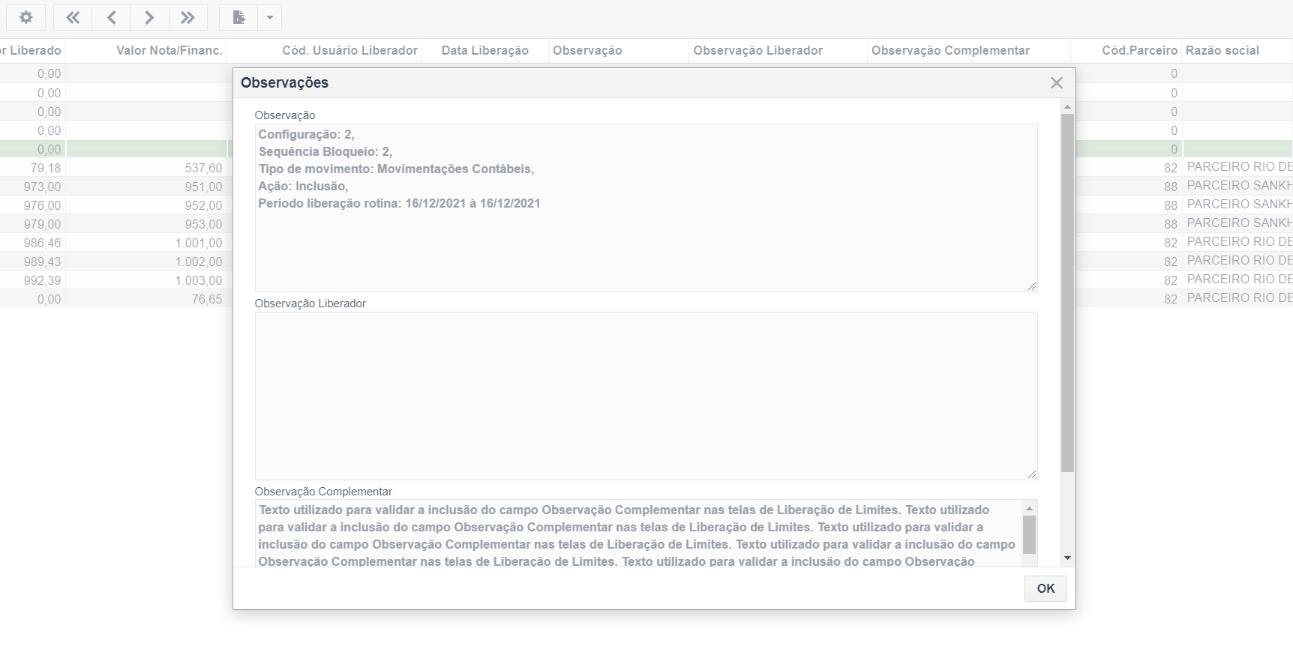Click the Cód.Parceiro column header
The image size is (1293, 650).
[1140, 51]
